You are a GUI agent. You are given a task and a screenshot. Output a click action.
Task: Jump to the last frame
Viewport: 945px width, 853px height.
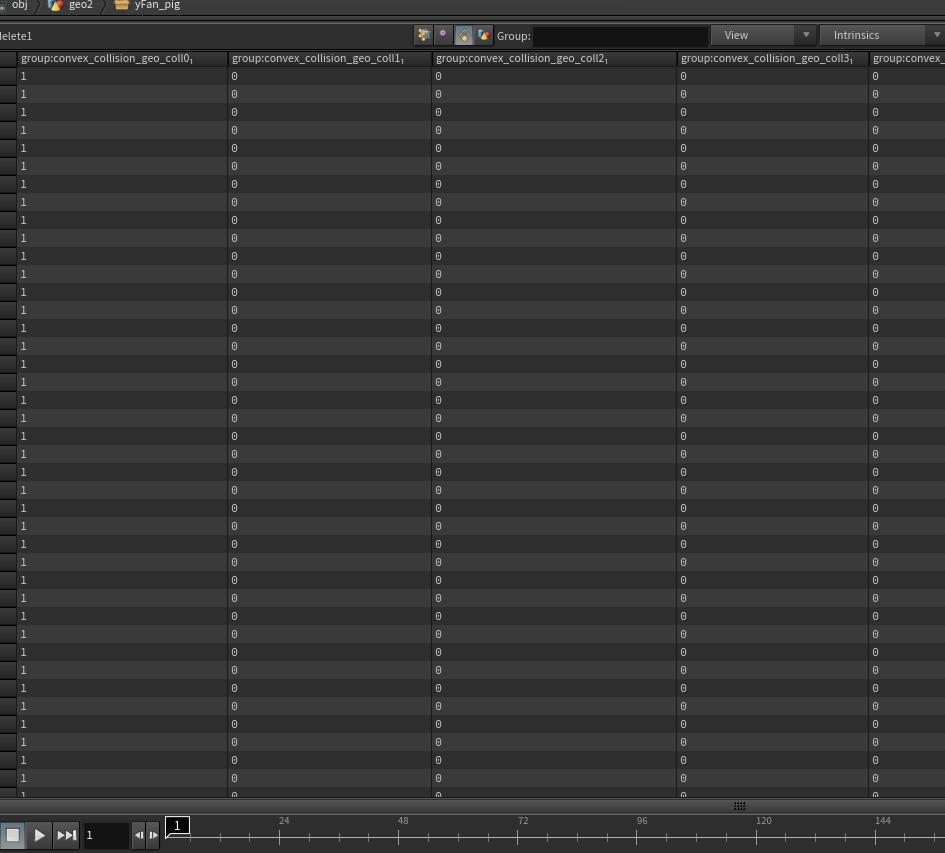66,835
